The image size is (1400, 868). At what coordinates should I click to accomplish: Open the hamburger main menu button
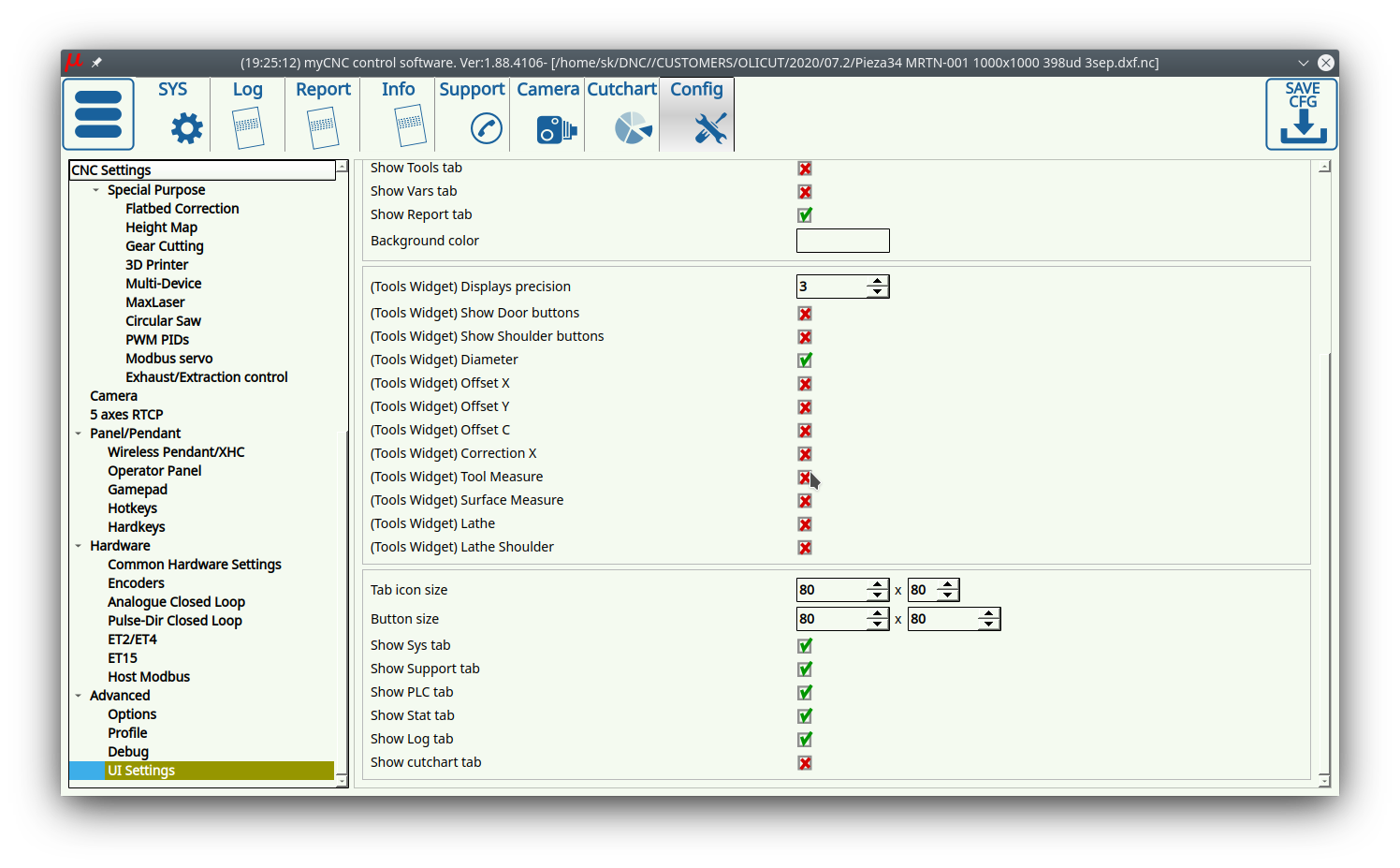click(x=98, y=114)
